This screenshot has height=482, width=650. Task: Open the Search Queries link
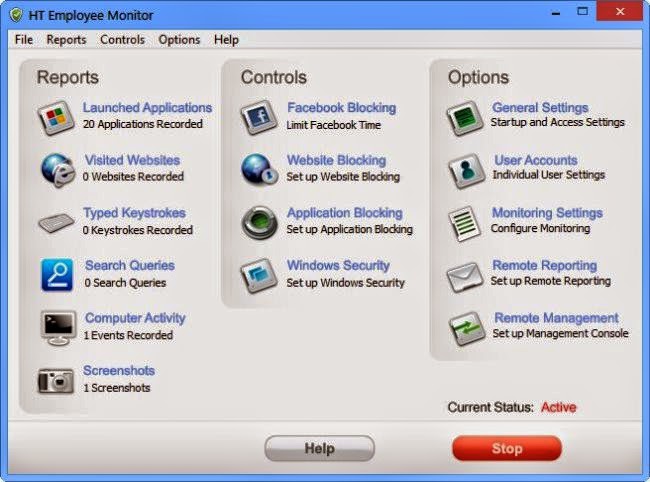coord(130,265)
